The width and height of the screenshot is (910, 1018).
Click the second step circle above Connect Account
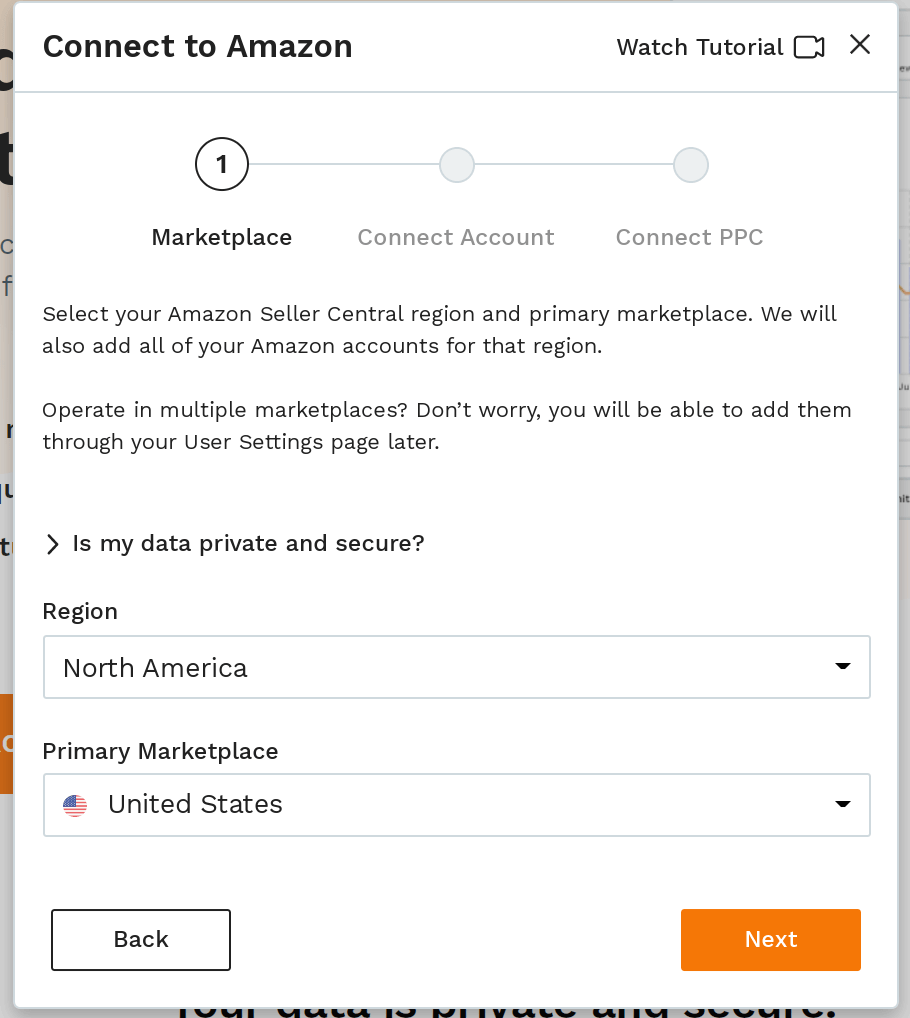pyautogui.click(x=457, y=165)
